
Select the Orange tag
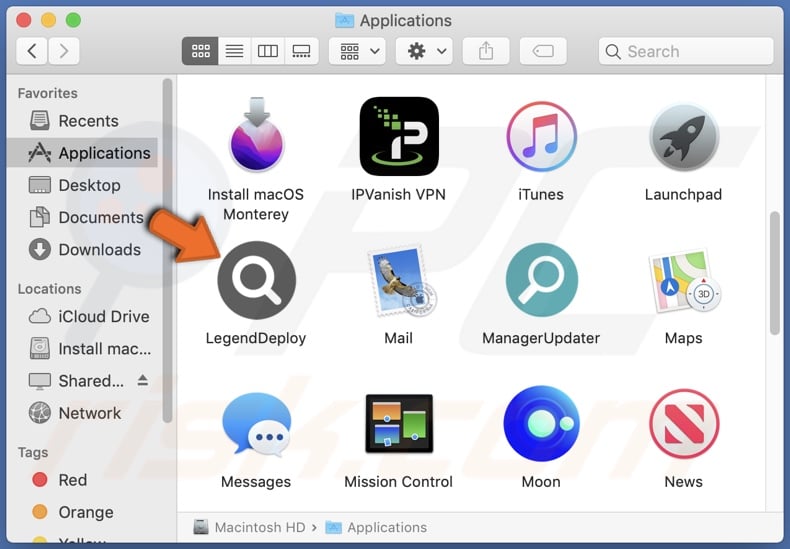coord(83,512)
